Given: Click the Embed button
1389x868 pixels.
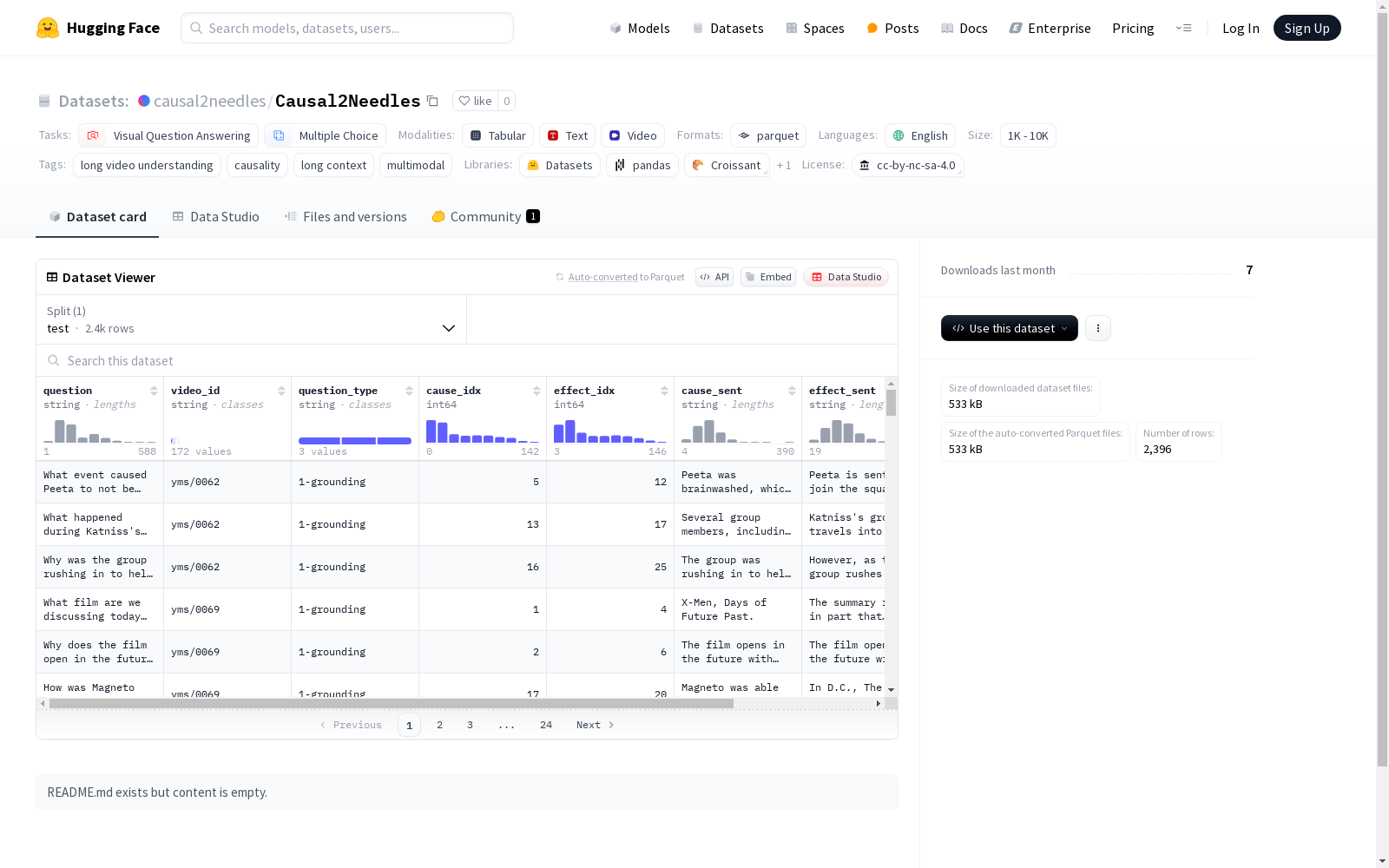Looking at the screenshot, I should [768, 277].
